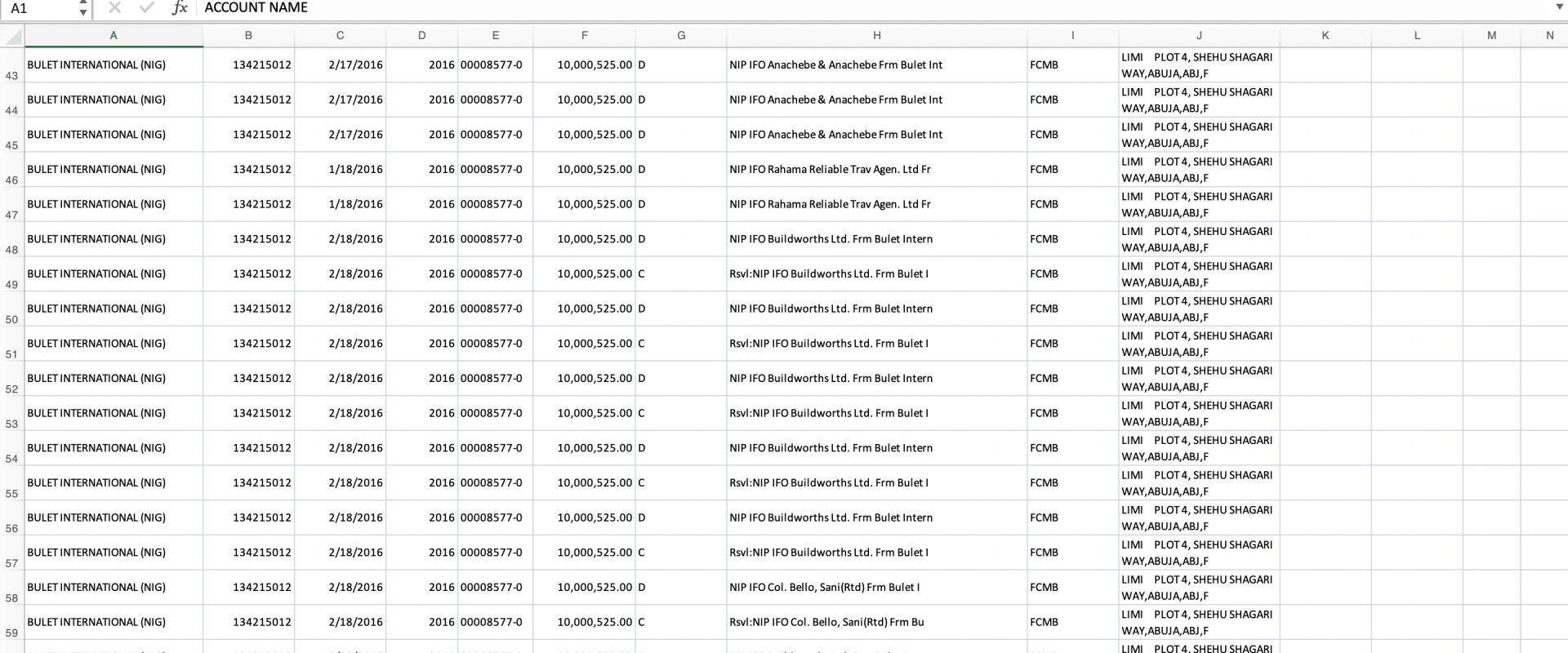Image resolution: width=1568 pixels, height=653 pixels.
Task: Click NIP IFO Buildworths narration in row 48
Action: 831,239
